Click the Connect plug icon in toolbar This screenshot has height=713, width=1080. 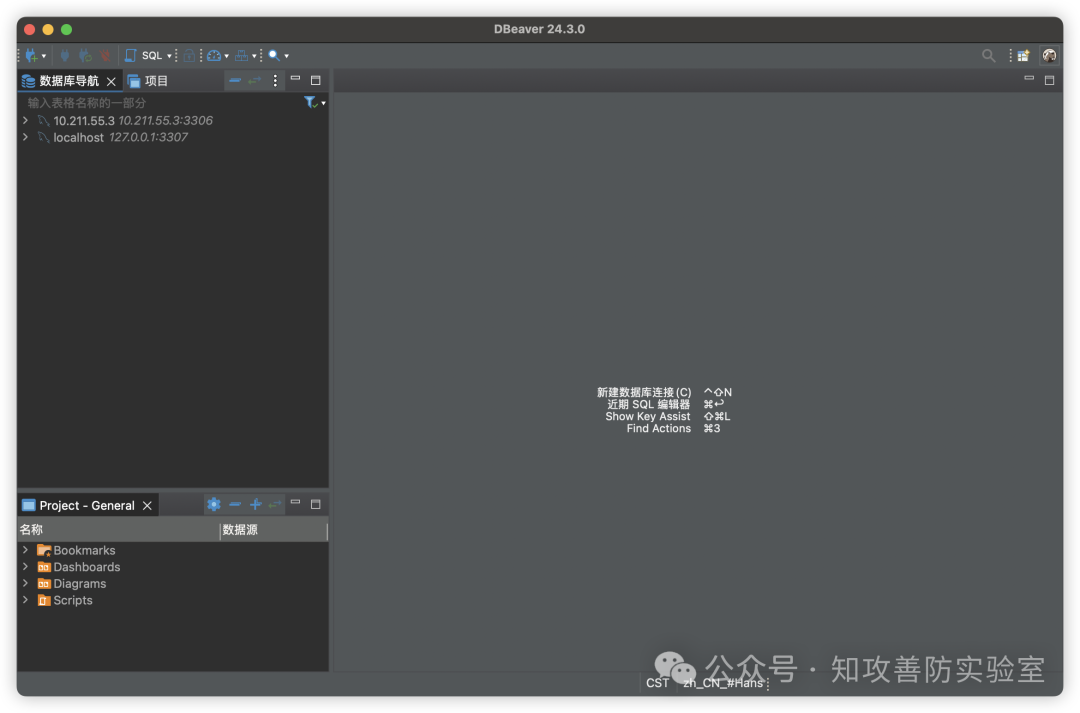click(65, 56)
